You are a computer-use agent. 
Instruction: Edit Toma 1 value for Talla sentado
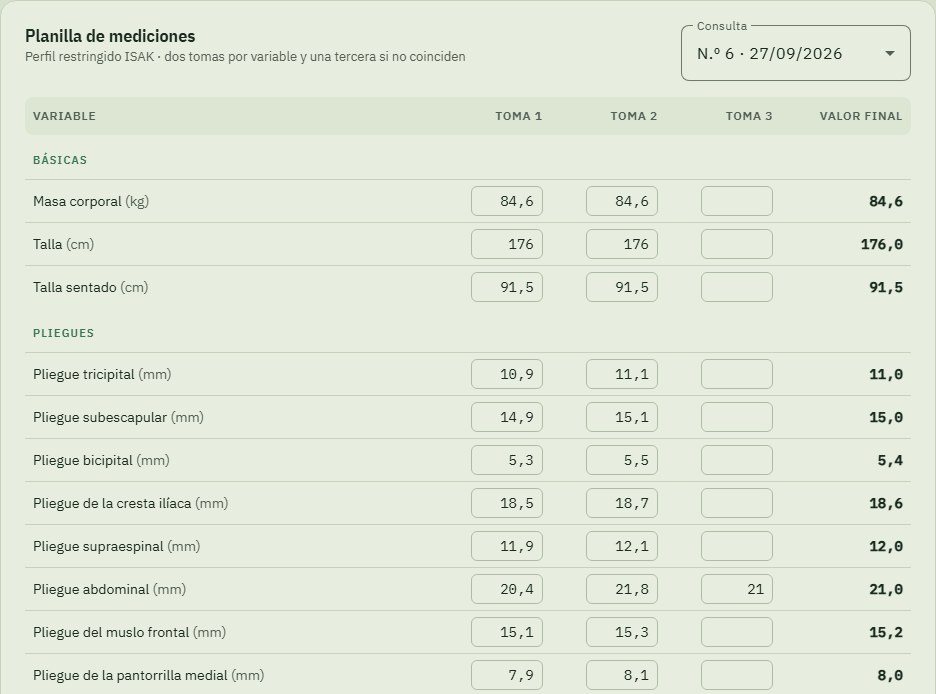point(507,287)
